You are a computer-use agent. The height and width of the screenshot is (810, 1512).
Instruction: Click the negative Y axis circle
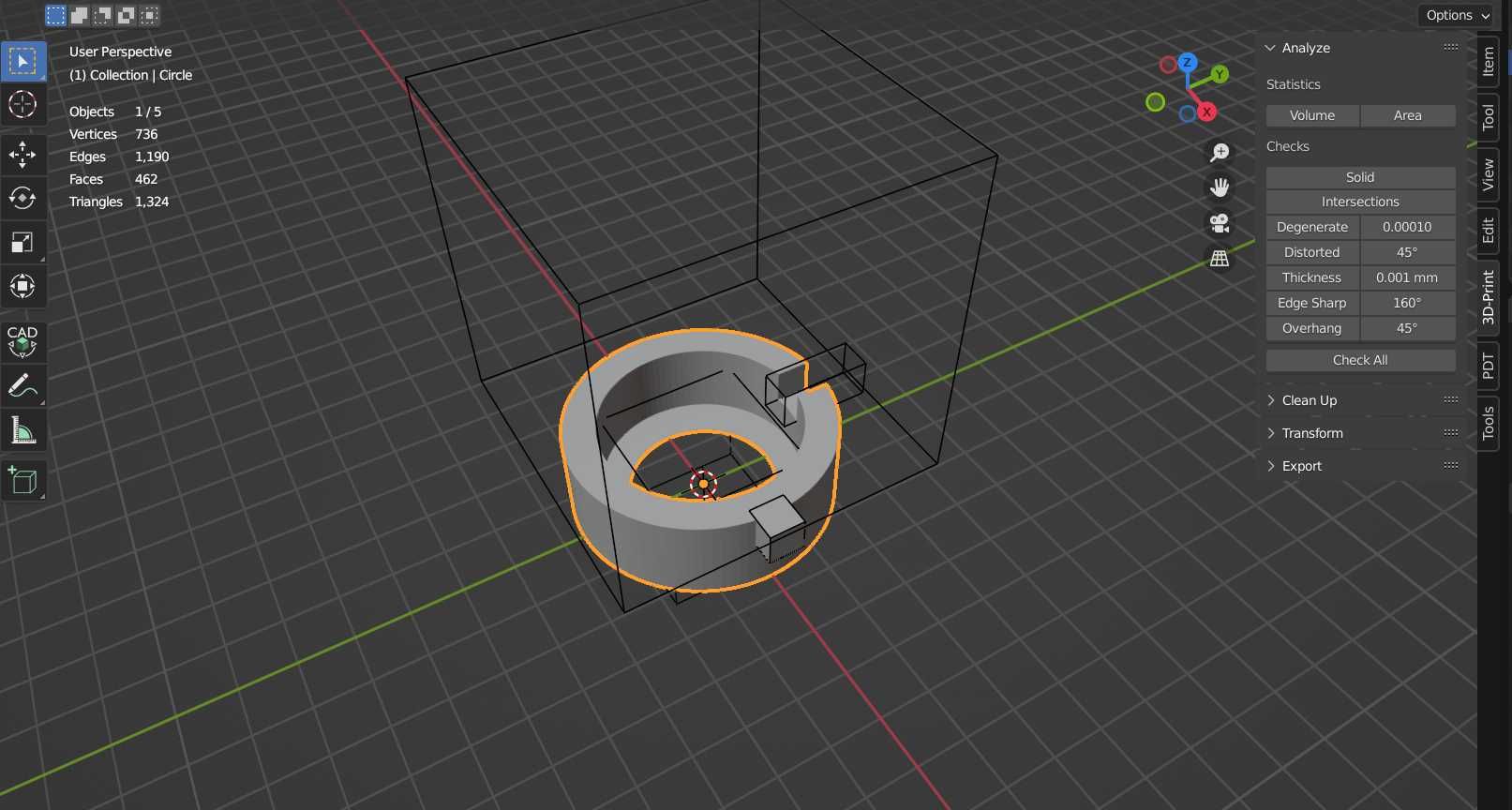pos(1156,102)
